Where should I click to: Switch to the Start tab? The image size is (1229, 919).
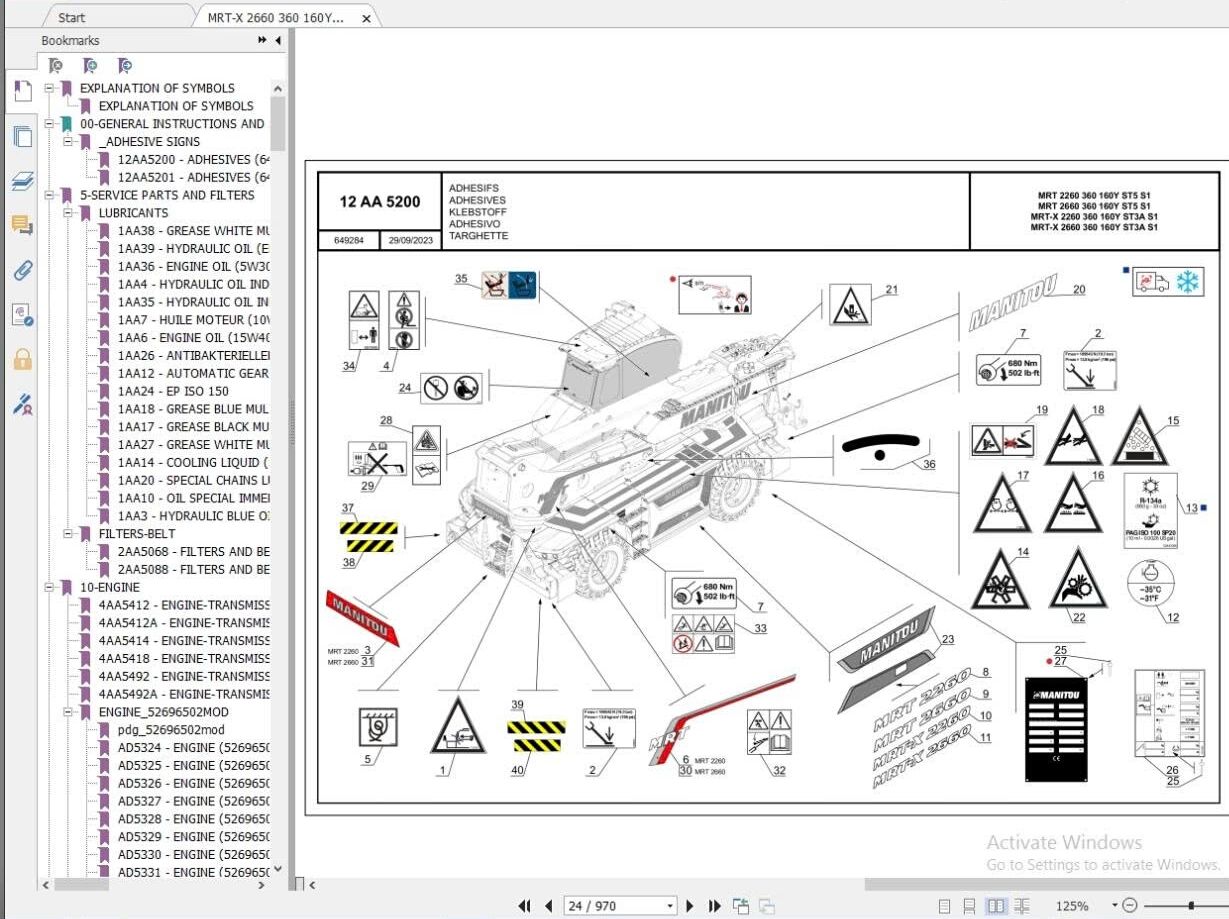(72, 18)
